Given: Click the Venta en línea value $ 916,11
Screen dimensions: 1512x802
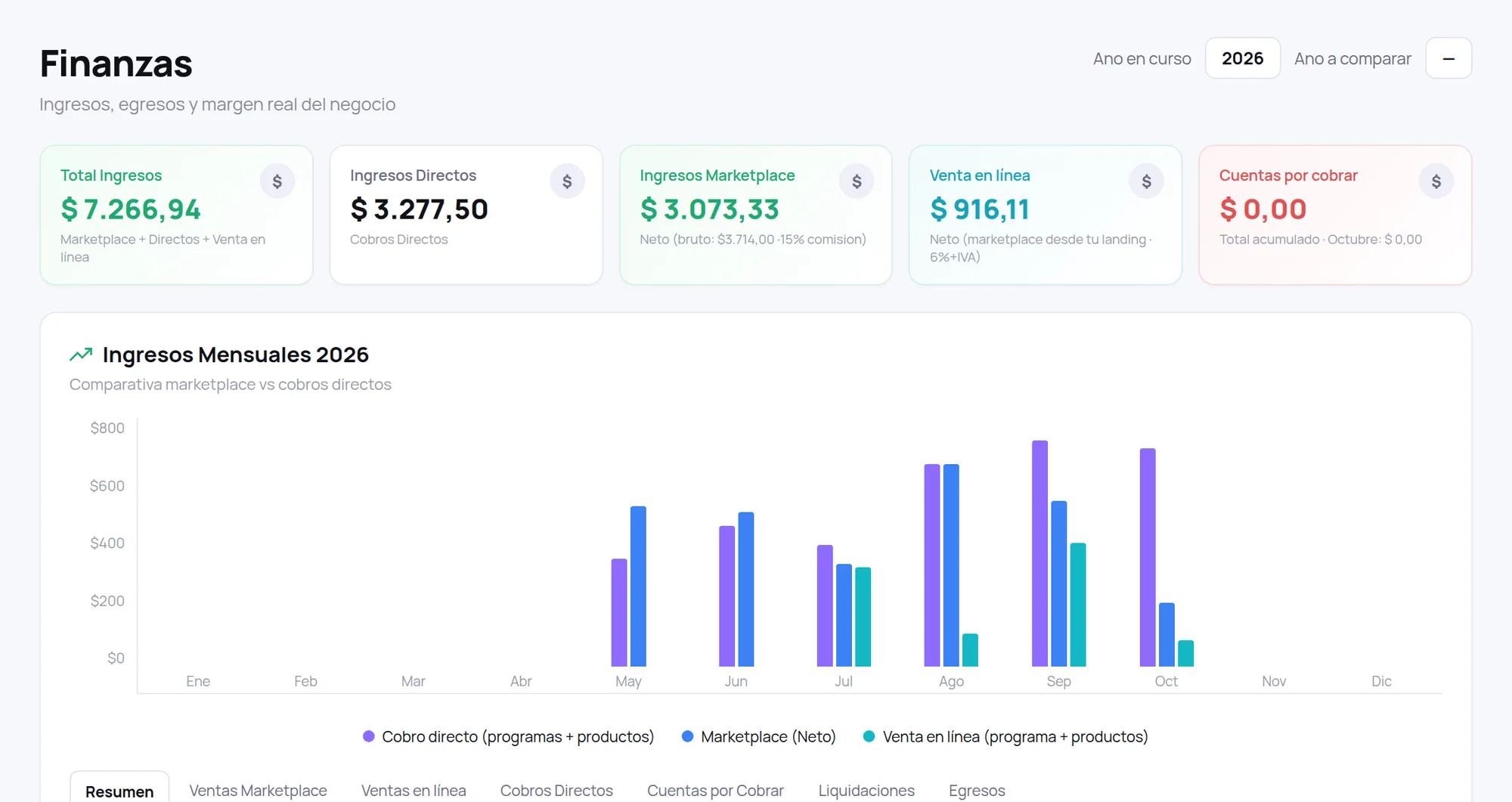Looking at the screenshot, I should click(x=980, y=209).
